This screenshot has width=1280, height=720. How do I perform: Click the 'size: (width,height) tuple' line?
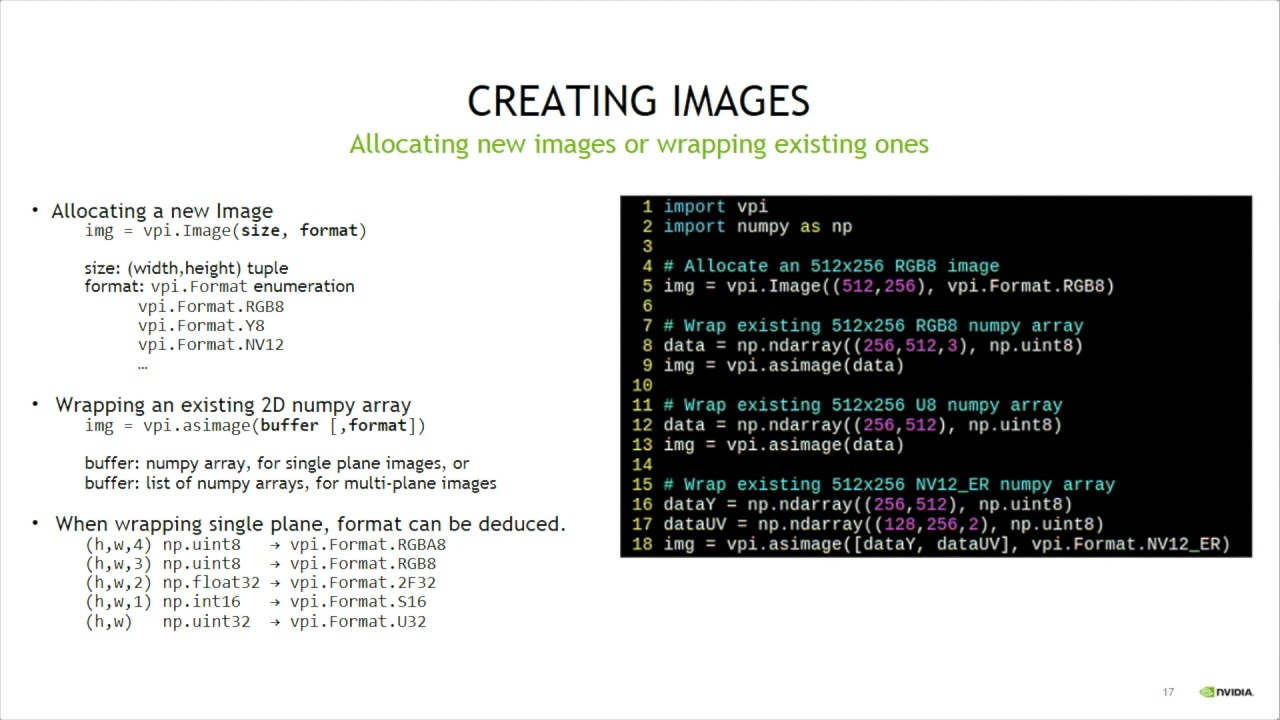pyautogui.click(x=186, y=268)
